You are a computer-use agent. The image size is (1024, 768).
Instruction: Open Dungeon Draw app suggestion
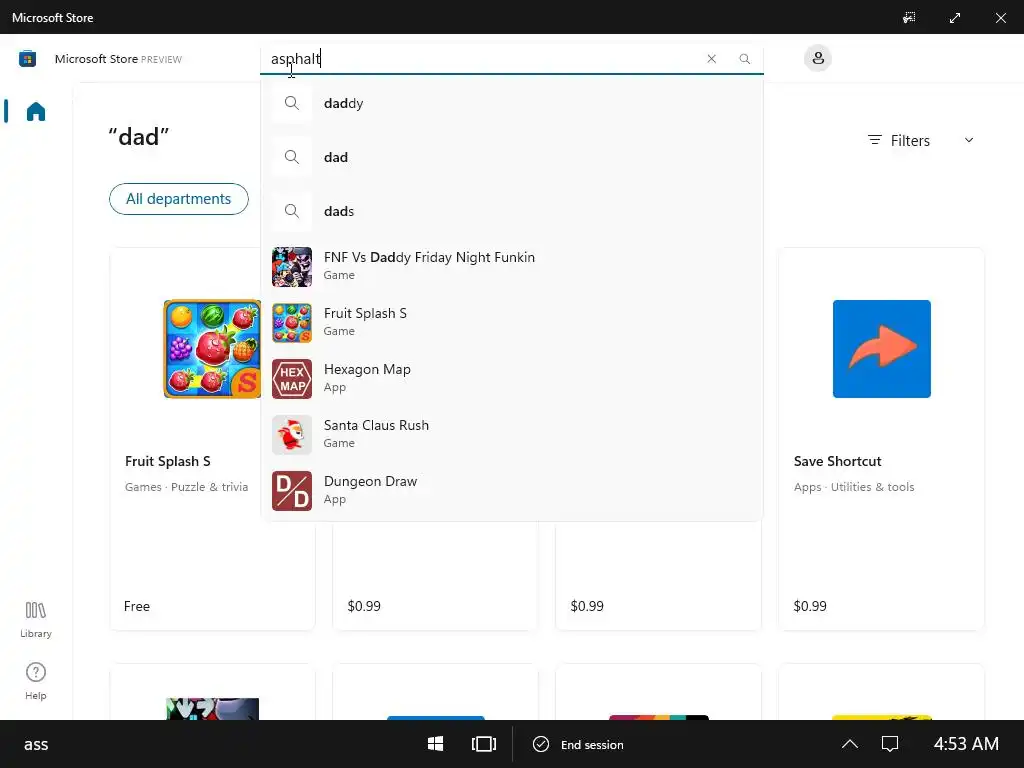point(511,490)
